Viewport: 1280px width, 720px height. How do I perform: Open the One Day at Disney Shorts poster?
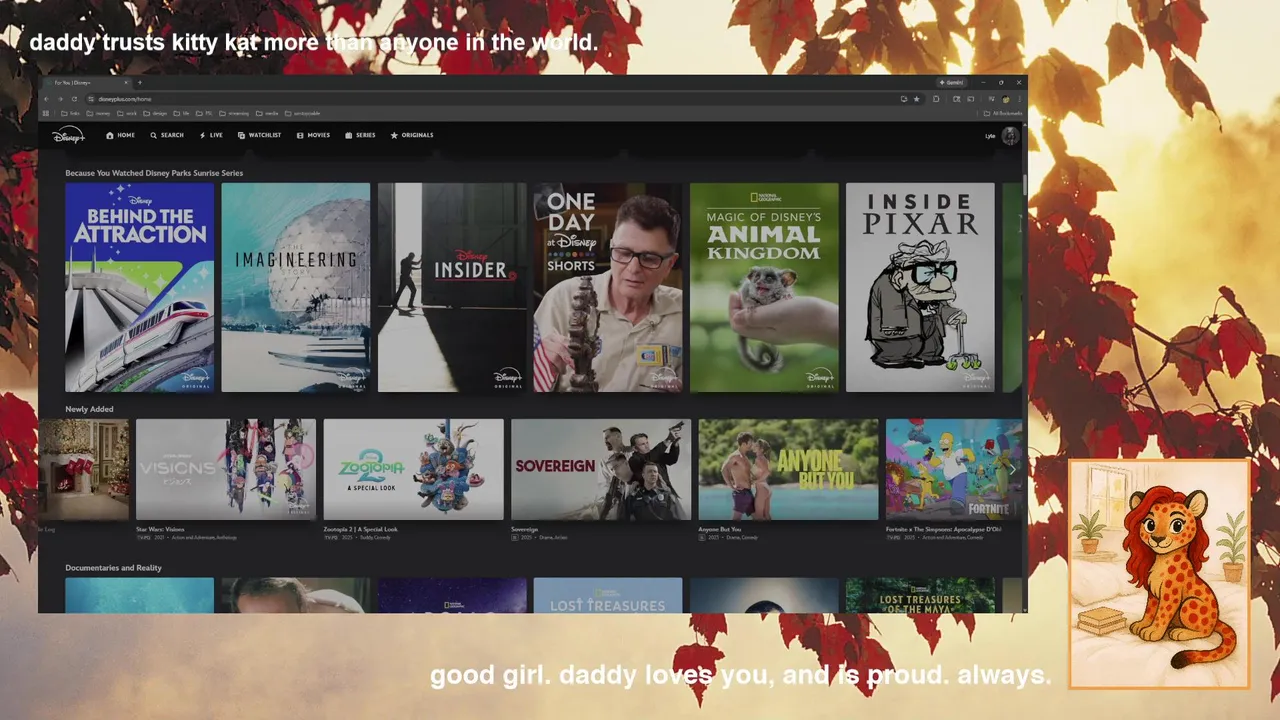point(607,287)
